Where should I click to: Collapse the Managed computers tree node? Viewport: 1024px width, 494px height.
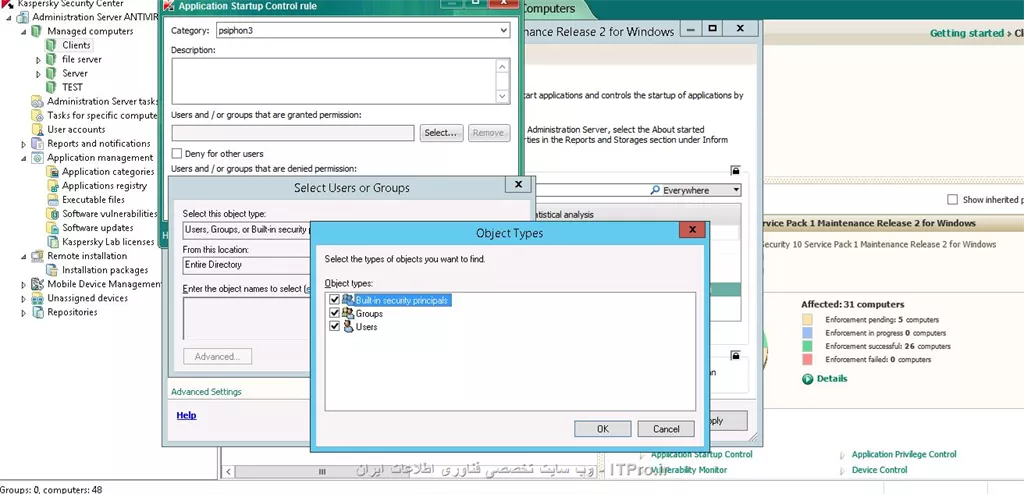pyautogui.click(x=24, y=31)
